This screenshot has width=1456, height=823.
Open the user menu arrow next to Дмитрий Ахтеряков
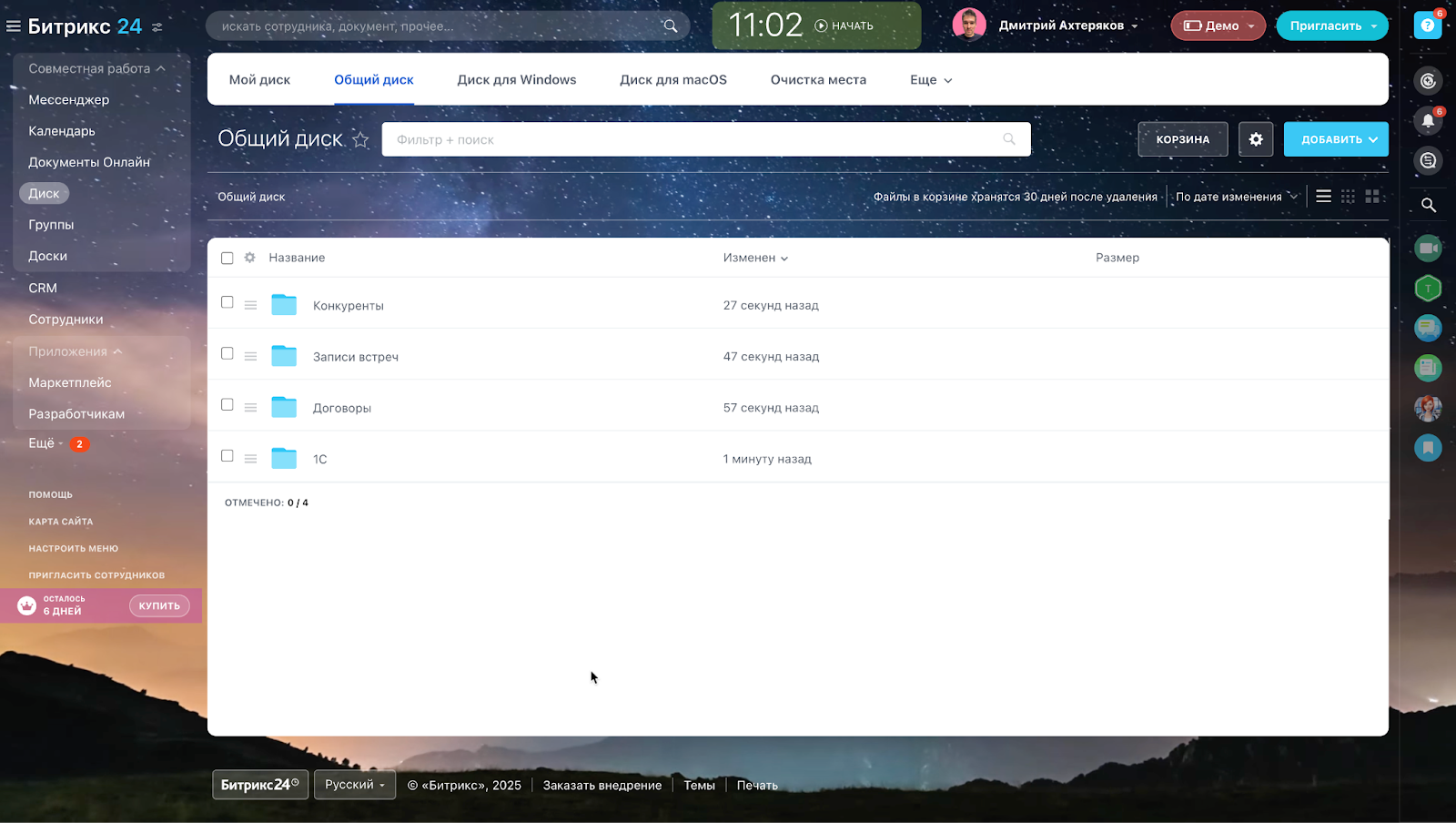point(1135,26)
